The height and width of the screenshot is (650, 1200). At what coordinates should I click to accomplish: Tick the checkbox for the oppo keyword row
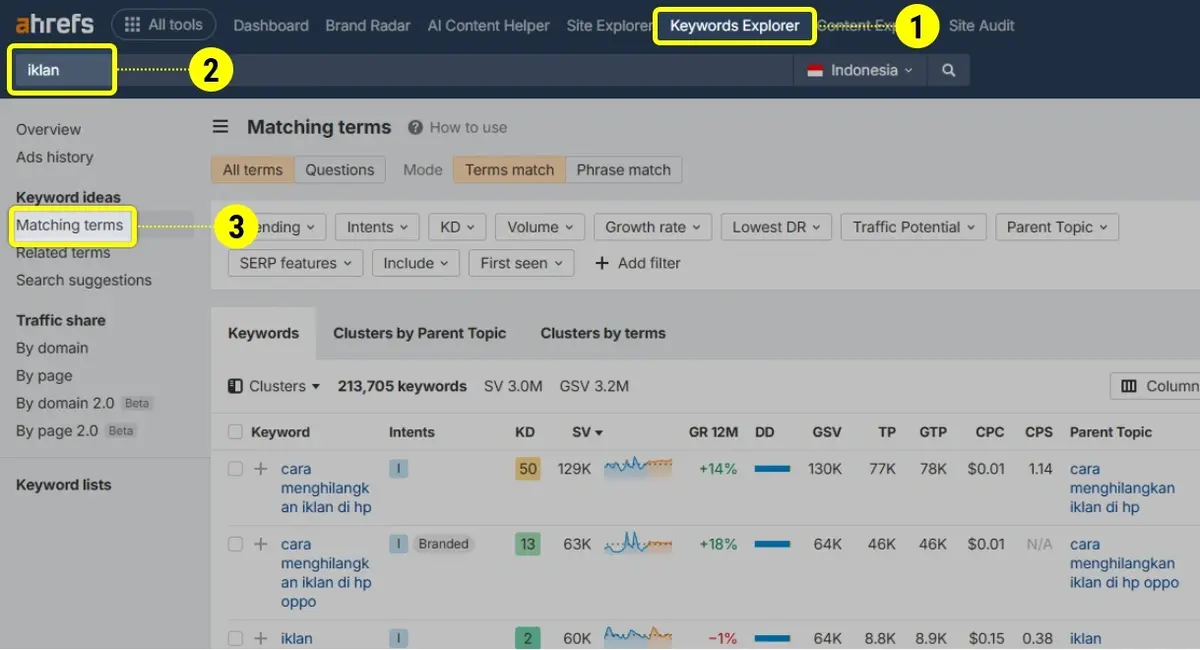(235, 544)
